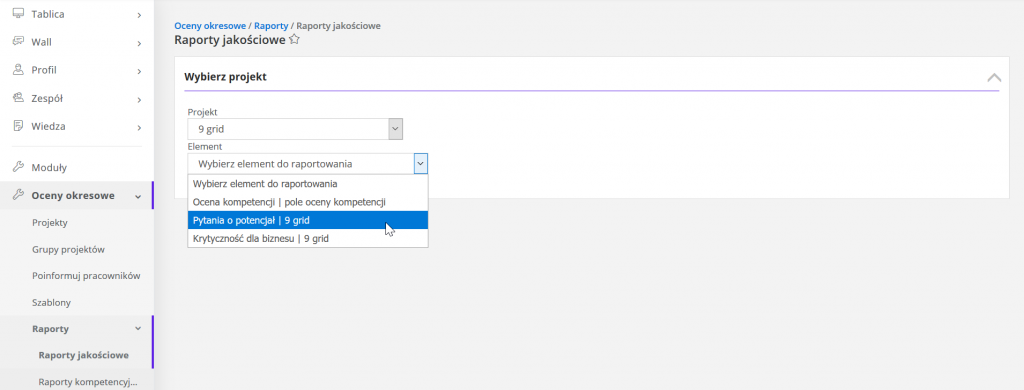The height and width of the screenshot is (390, 1024).
Task: Go to Projekty in sidebar
Action: pos(50,223)
